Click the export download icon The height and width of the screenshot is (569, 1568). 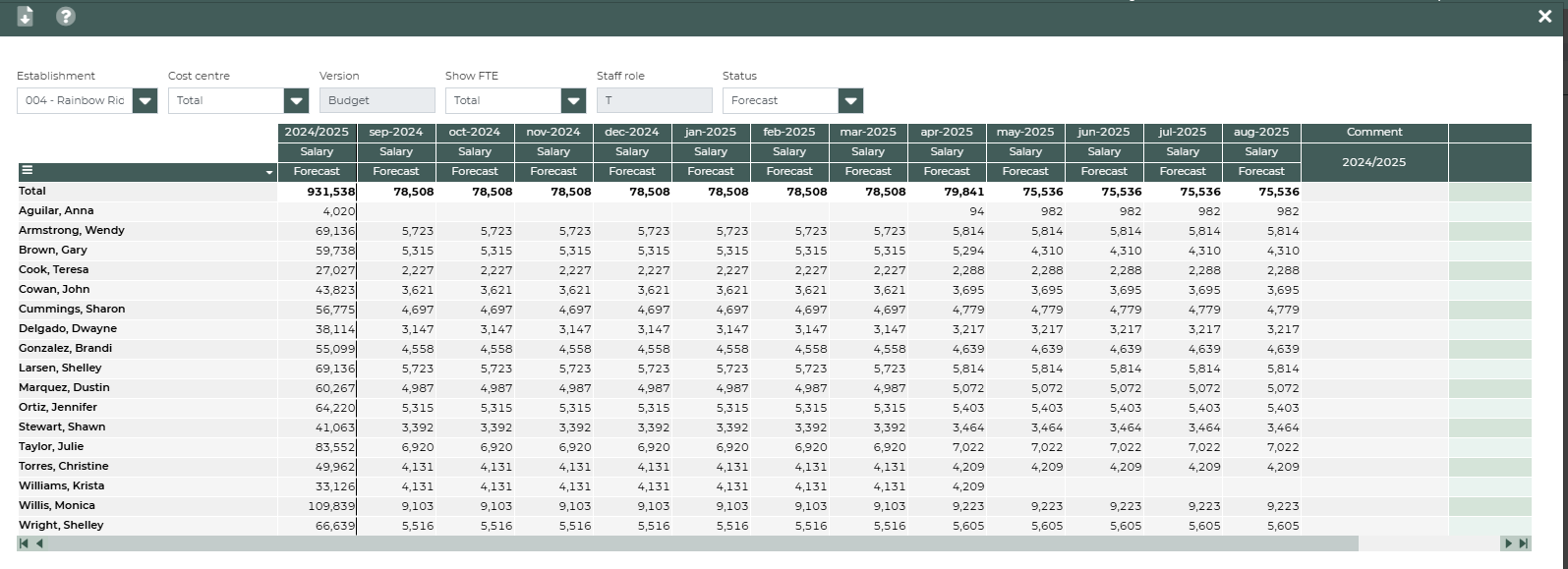[26, 17]
